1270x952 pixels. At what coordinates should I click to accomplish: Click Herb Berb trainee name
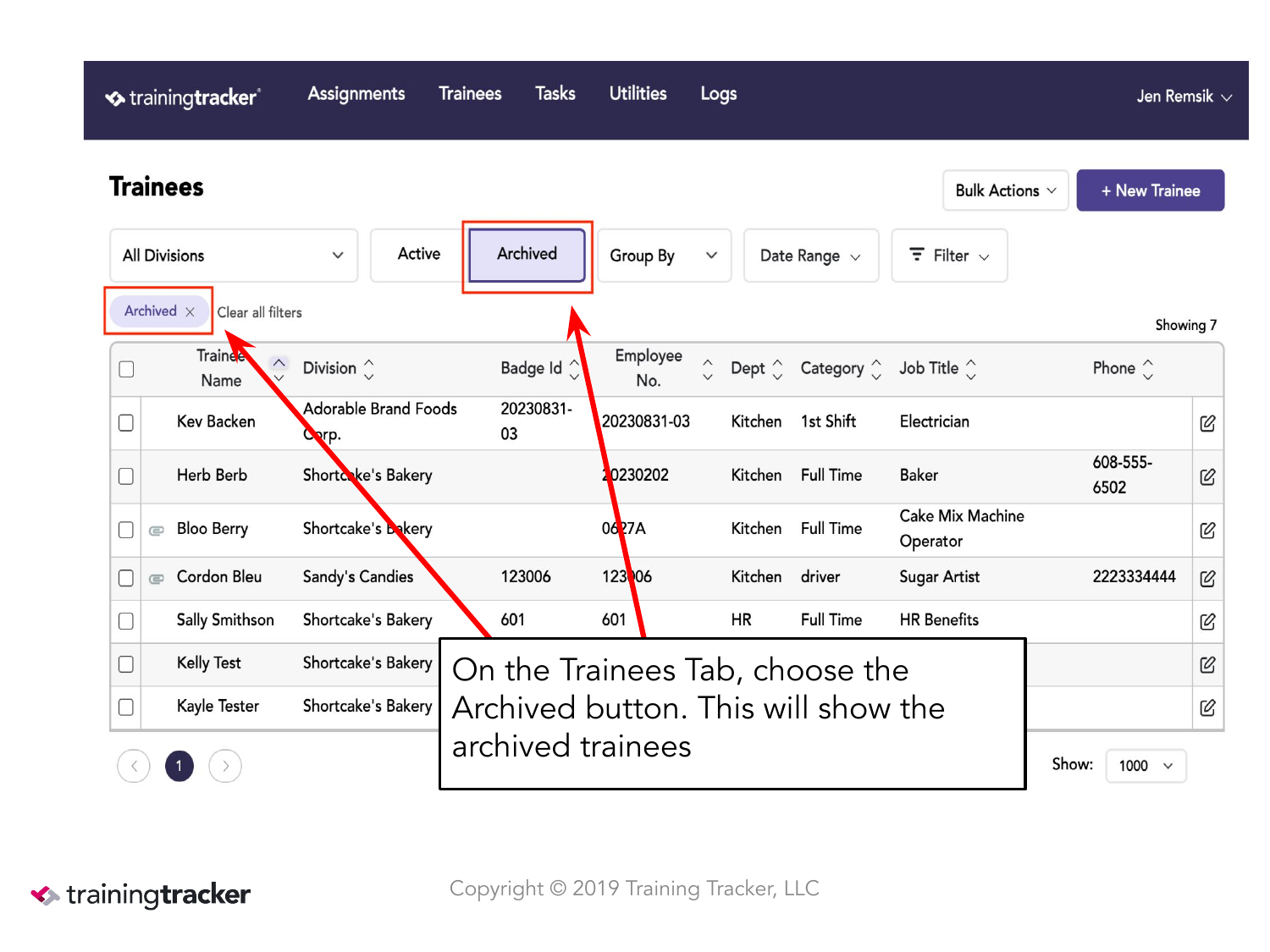tap(212, 476)
